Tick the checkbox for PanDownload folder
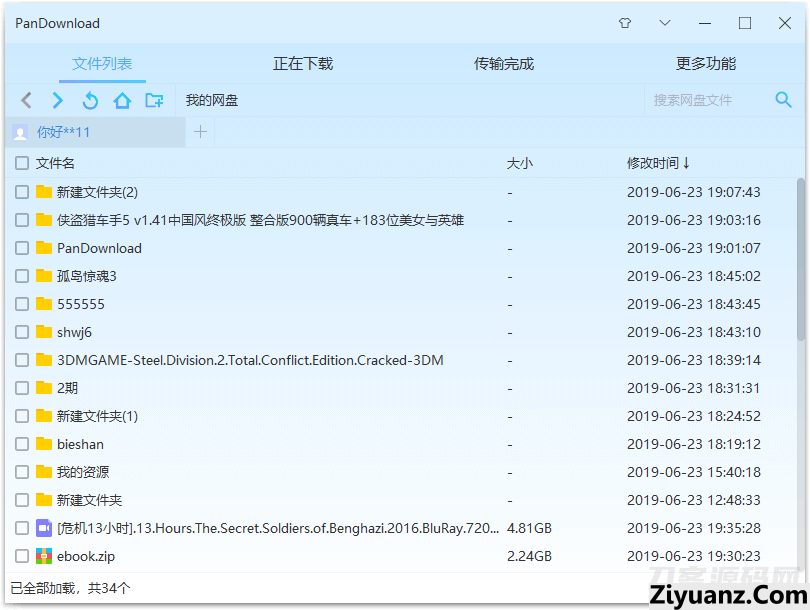The width and height of the screenshot is (810, 610). (x=22, y=248)
